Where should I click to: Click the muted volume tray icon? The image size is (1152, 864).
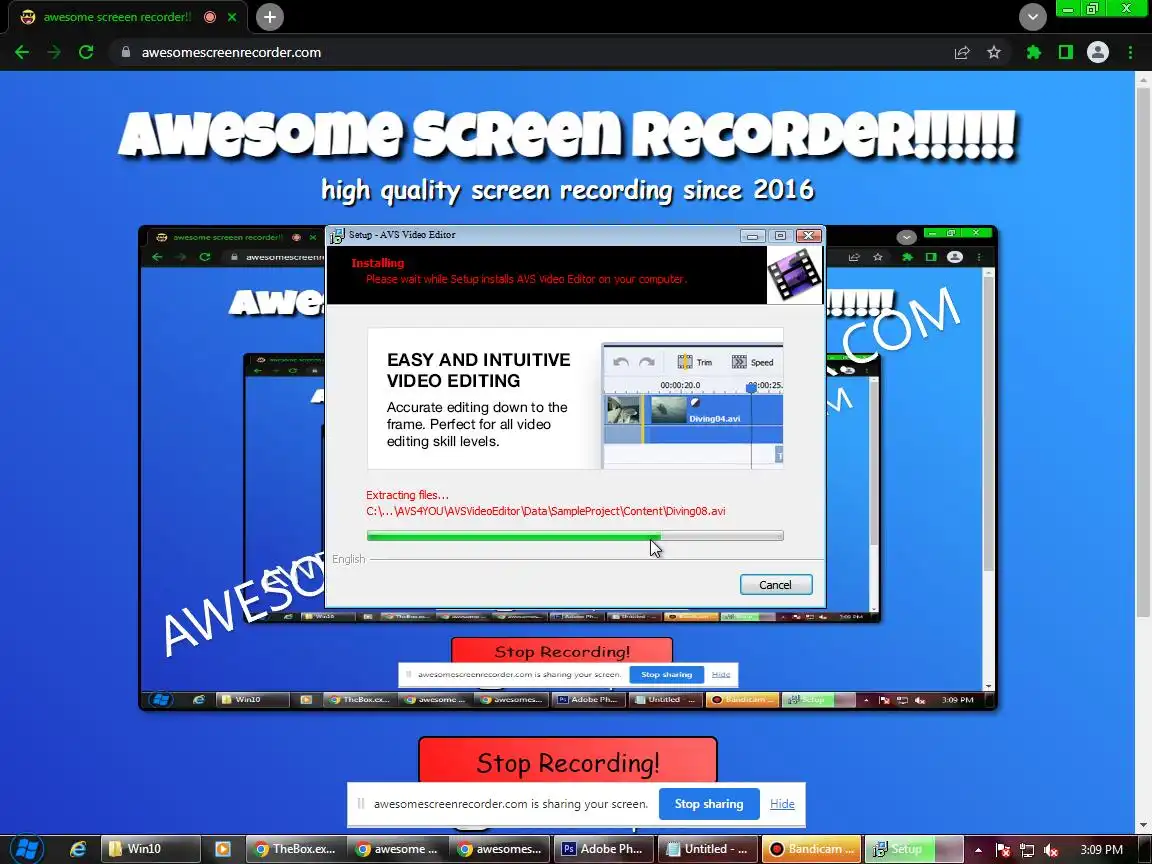tap(1051, 850)
